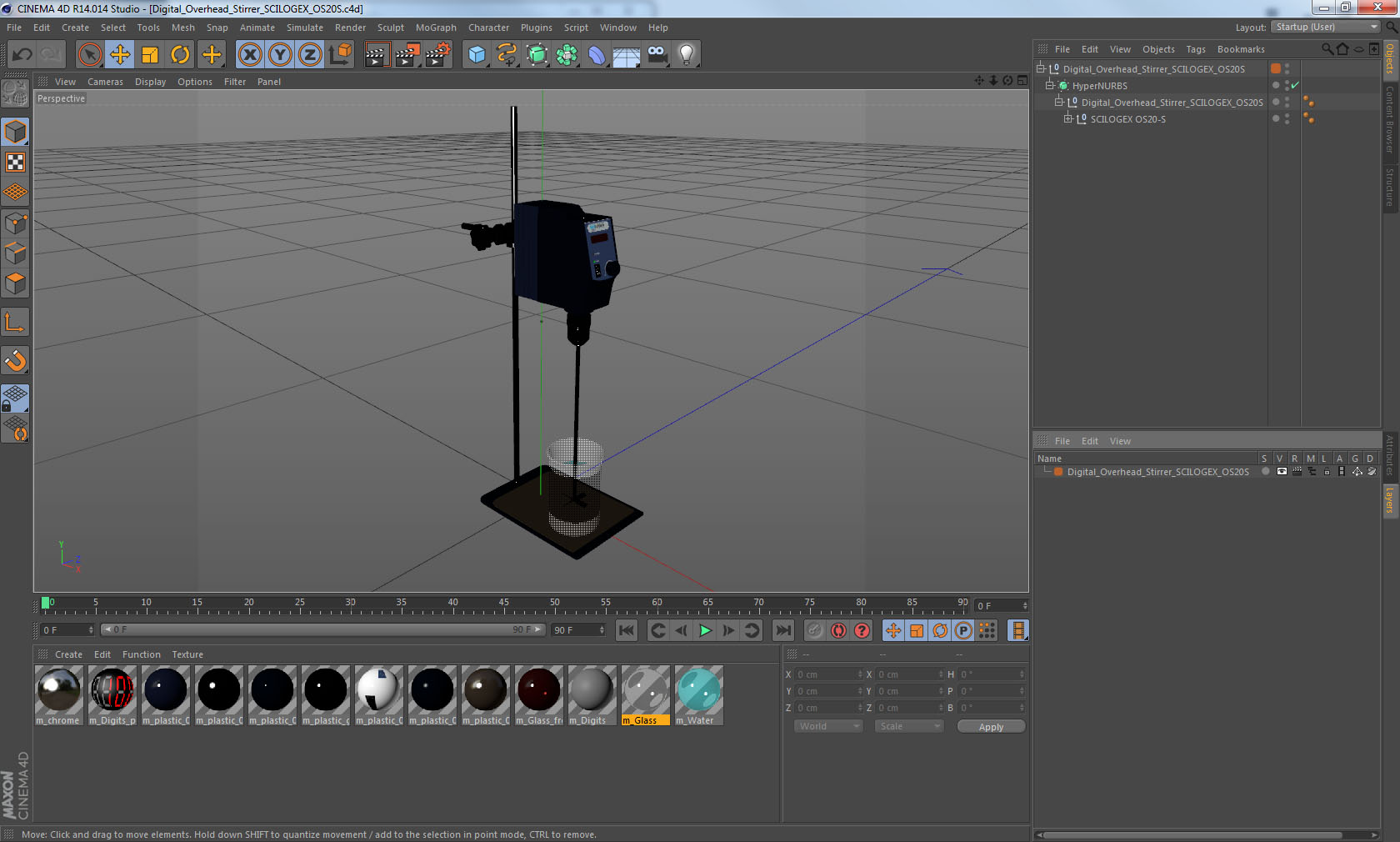Screen dimensions: 1400x842
Task: Enable Points mode
Action: click(15, 223)
